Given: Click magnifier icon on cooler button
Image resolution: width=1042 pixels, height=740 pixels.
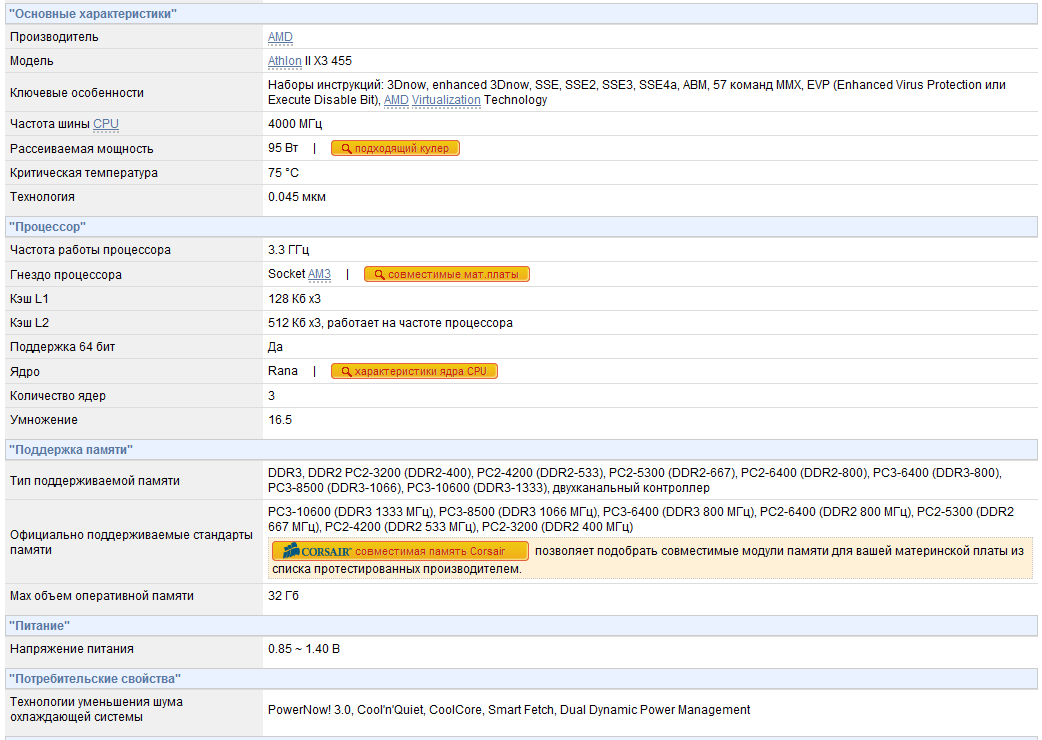Looking at the screenshot, I should [346, 148].
